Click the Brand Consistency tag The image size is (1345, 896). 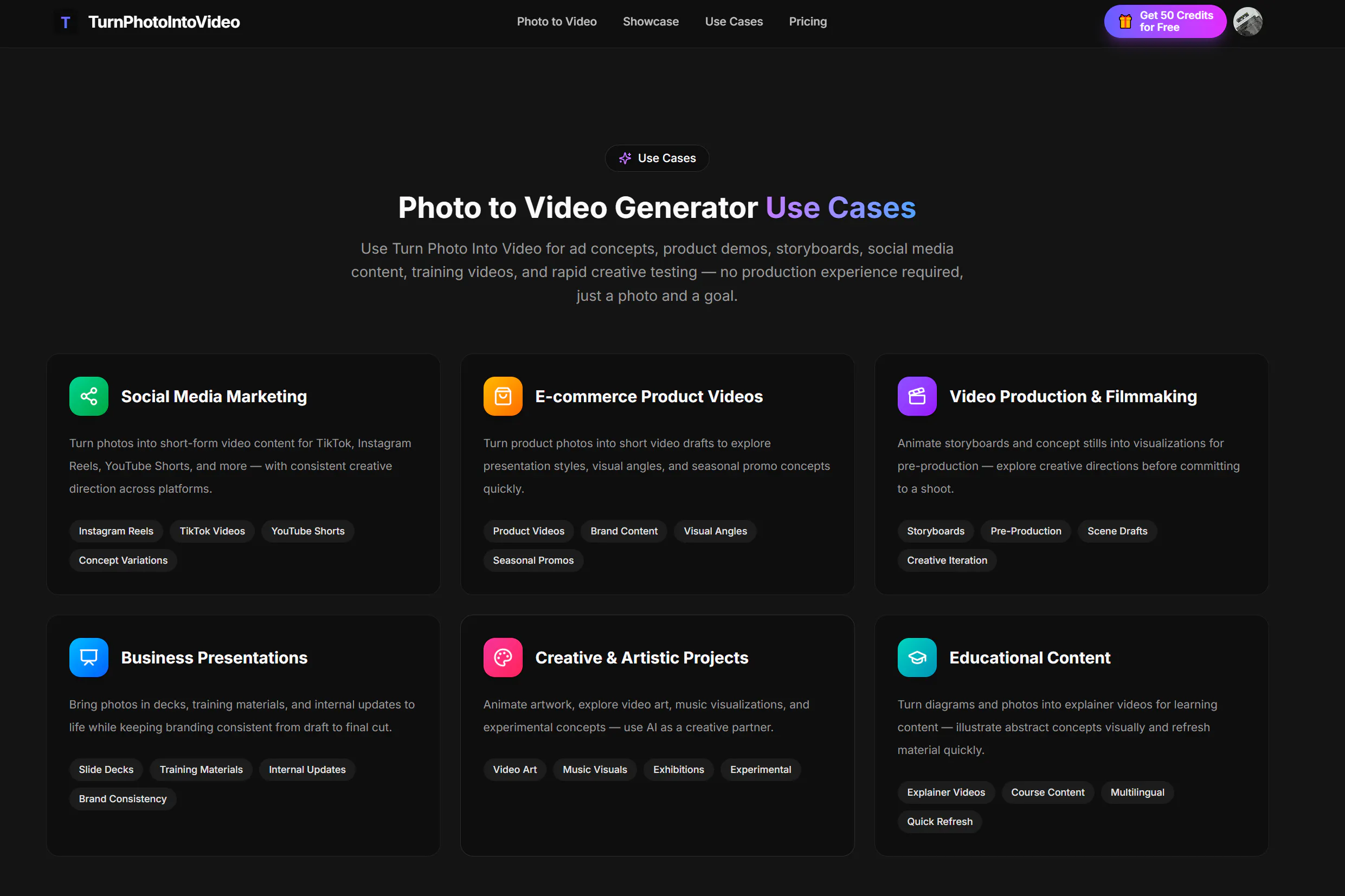pos(123,798)
